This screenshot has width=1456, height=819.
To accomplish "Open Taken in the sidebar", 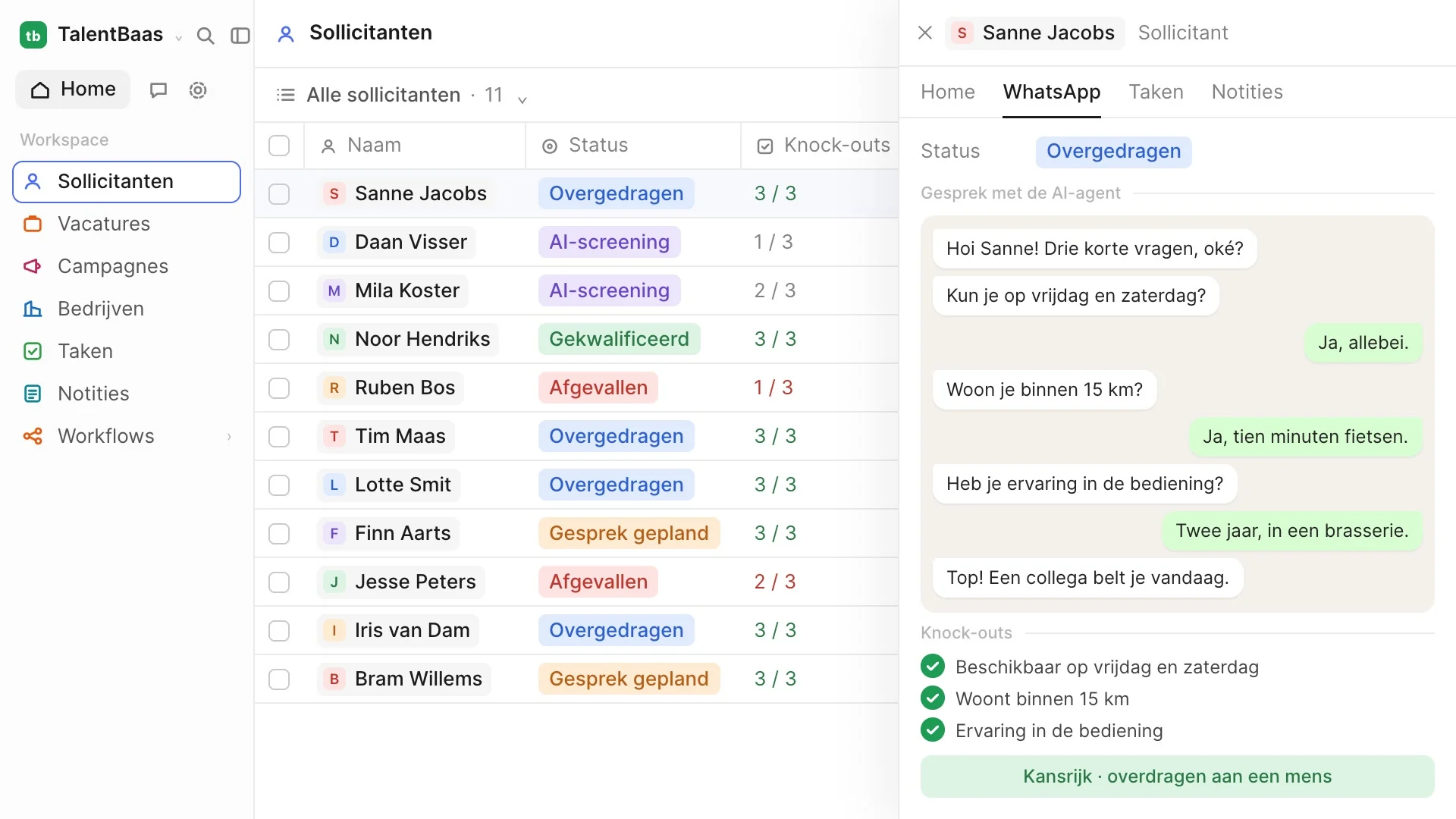I will (127, 351).
